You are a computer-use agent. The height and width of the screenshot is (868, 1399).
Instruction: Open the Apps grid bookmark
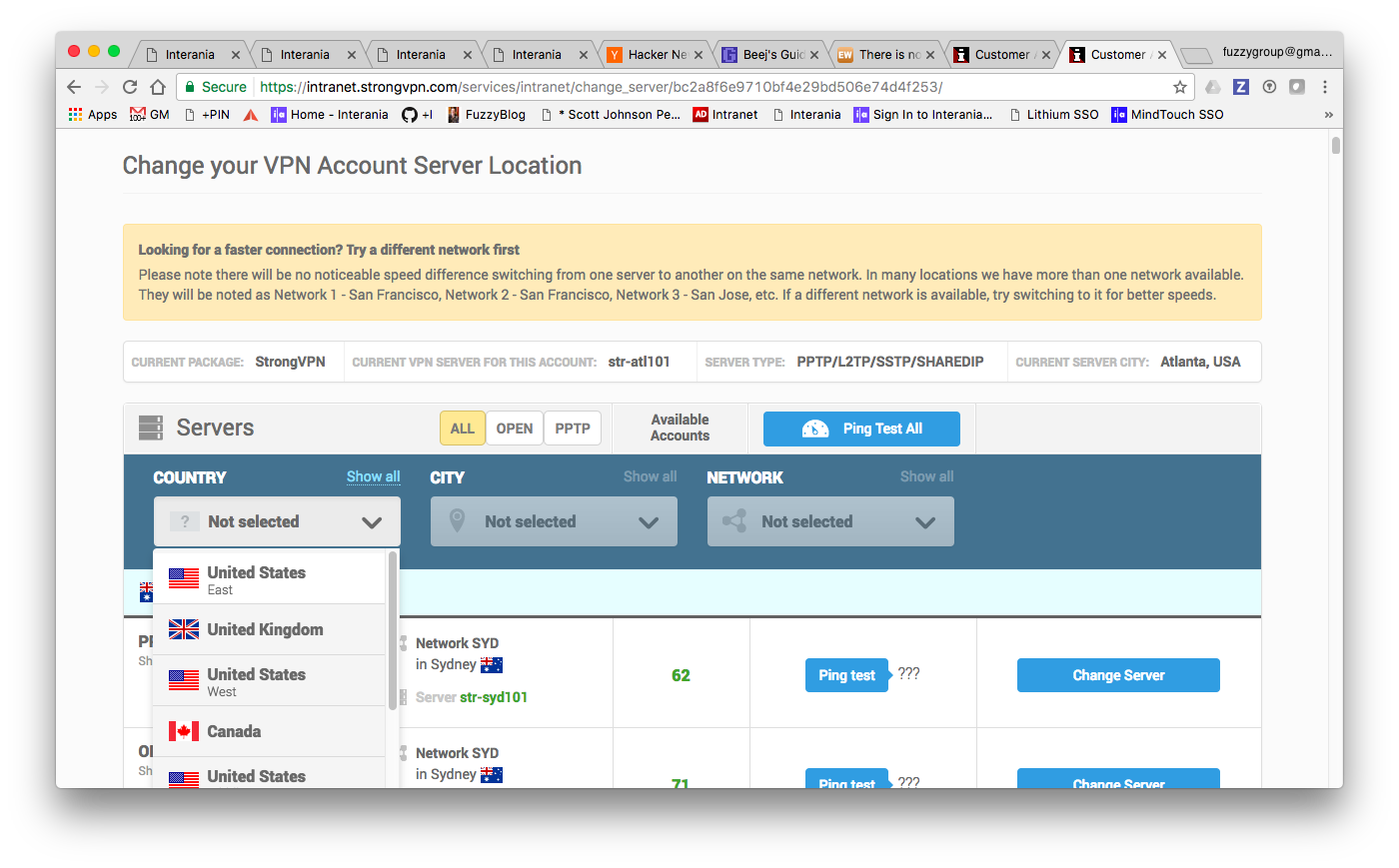click(x=92, y=115)
